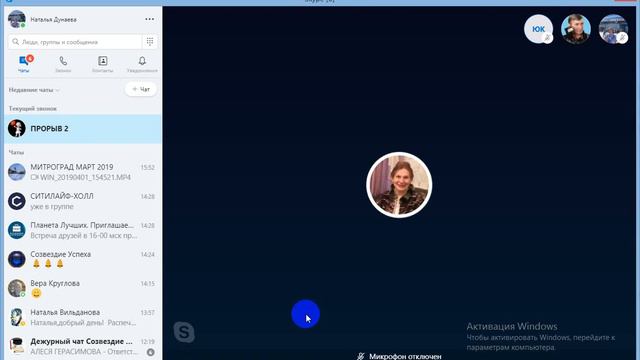The image size is (640, 360).
Task: Click the Наталья Вильданова avatar
Action: [x=17, y=317]
